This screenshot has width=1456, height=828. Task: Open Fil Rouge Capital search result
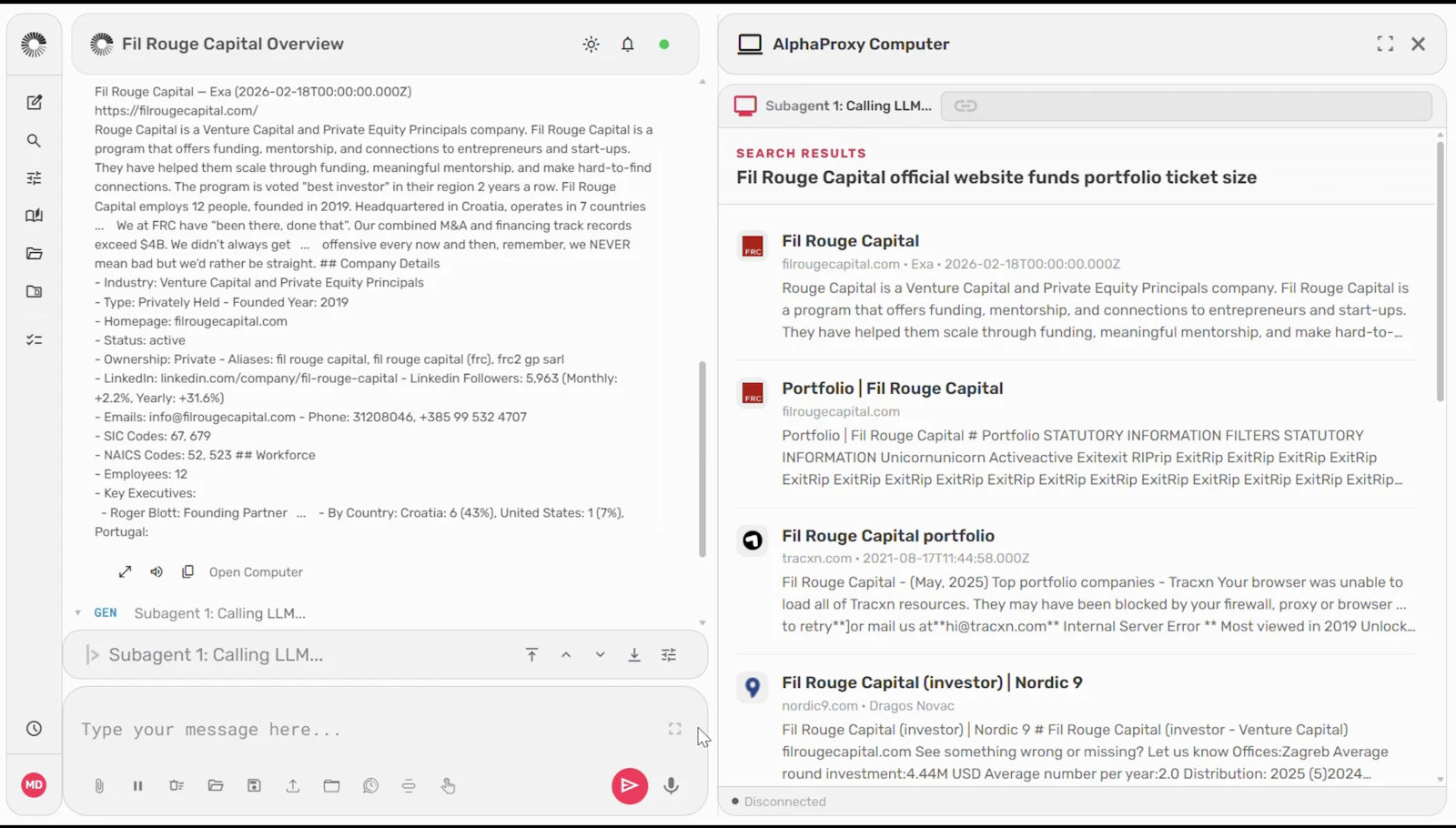point(851,241)
